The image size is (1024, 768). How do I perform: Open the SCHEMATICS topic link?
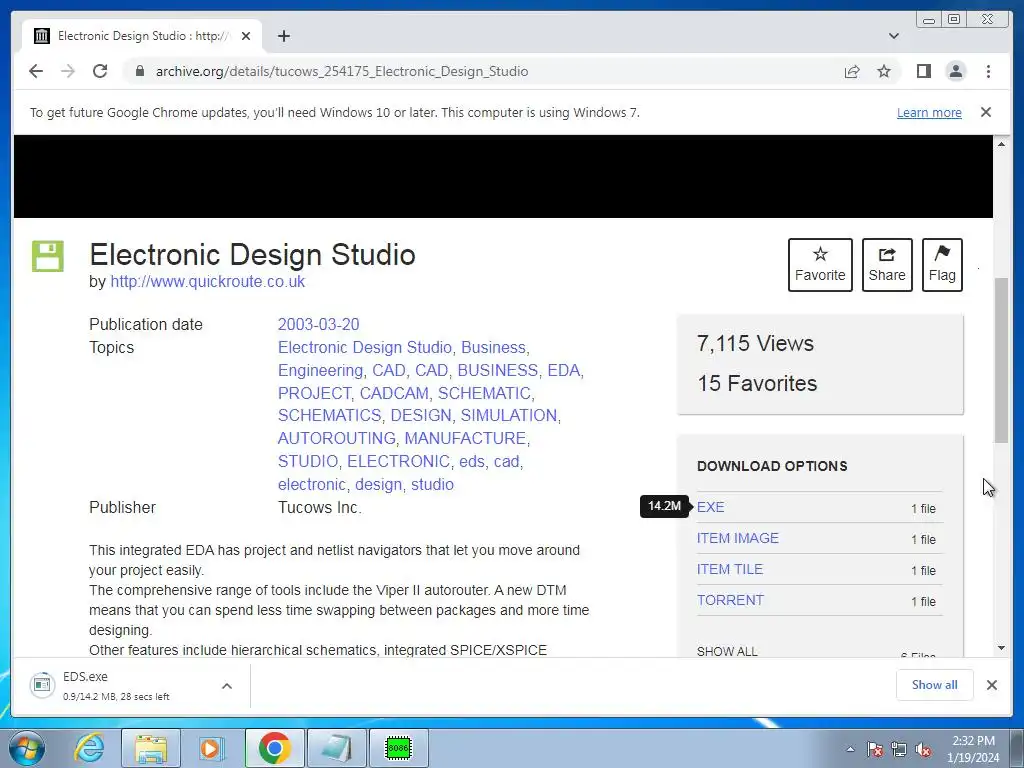pos(329,415)
